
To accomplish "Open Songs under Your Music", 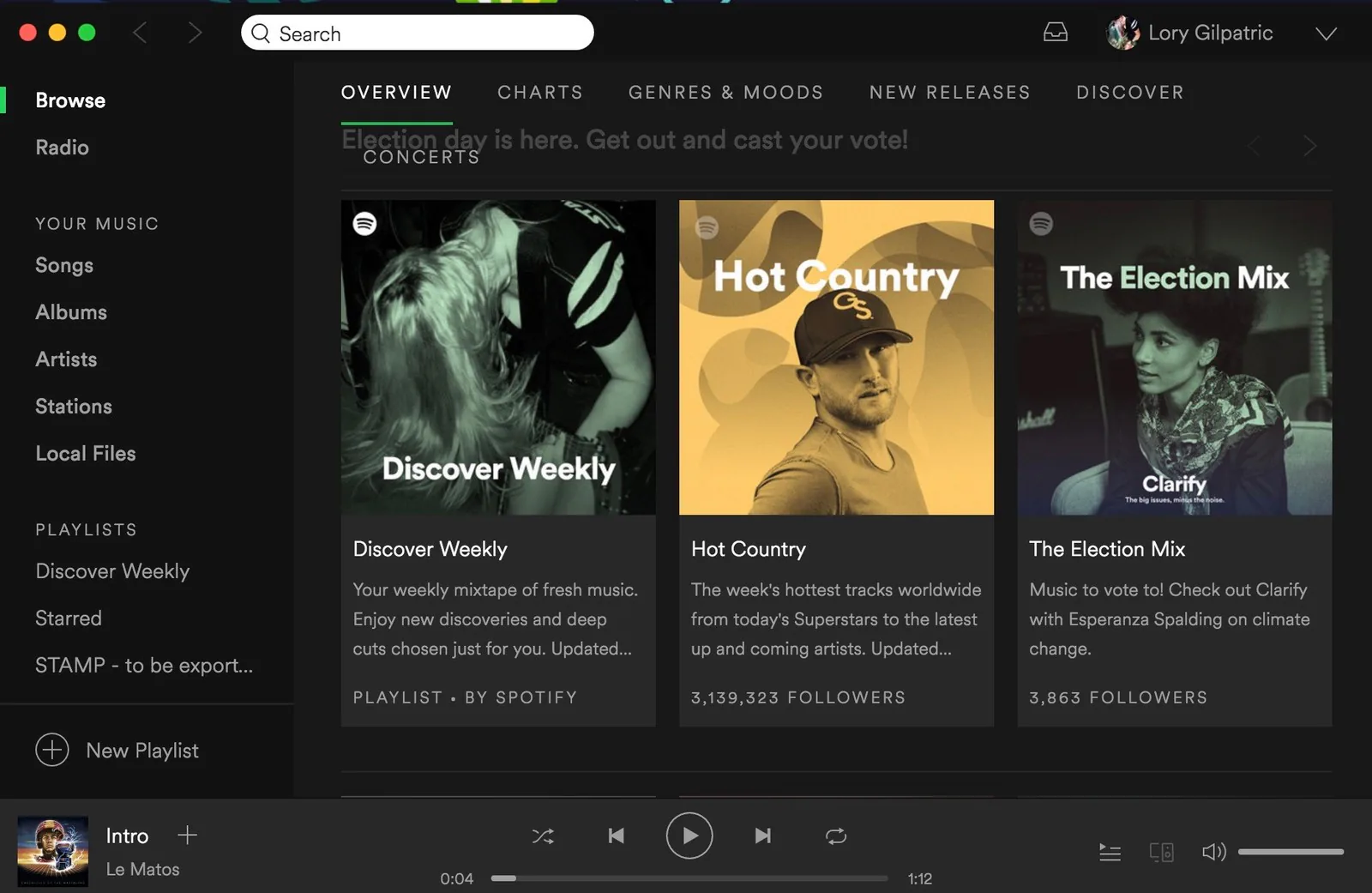I will click(64, 266).
